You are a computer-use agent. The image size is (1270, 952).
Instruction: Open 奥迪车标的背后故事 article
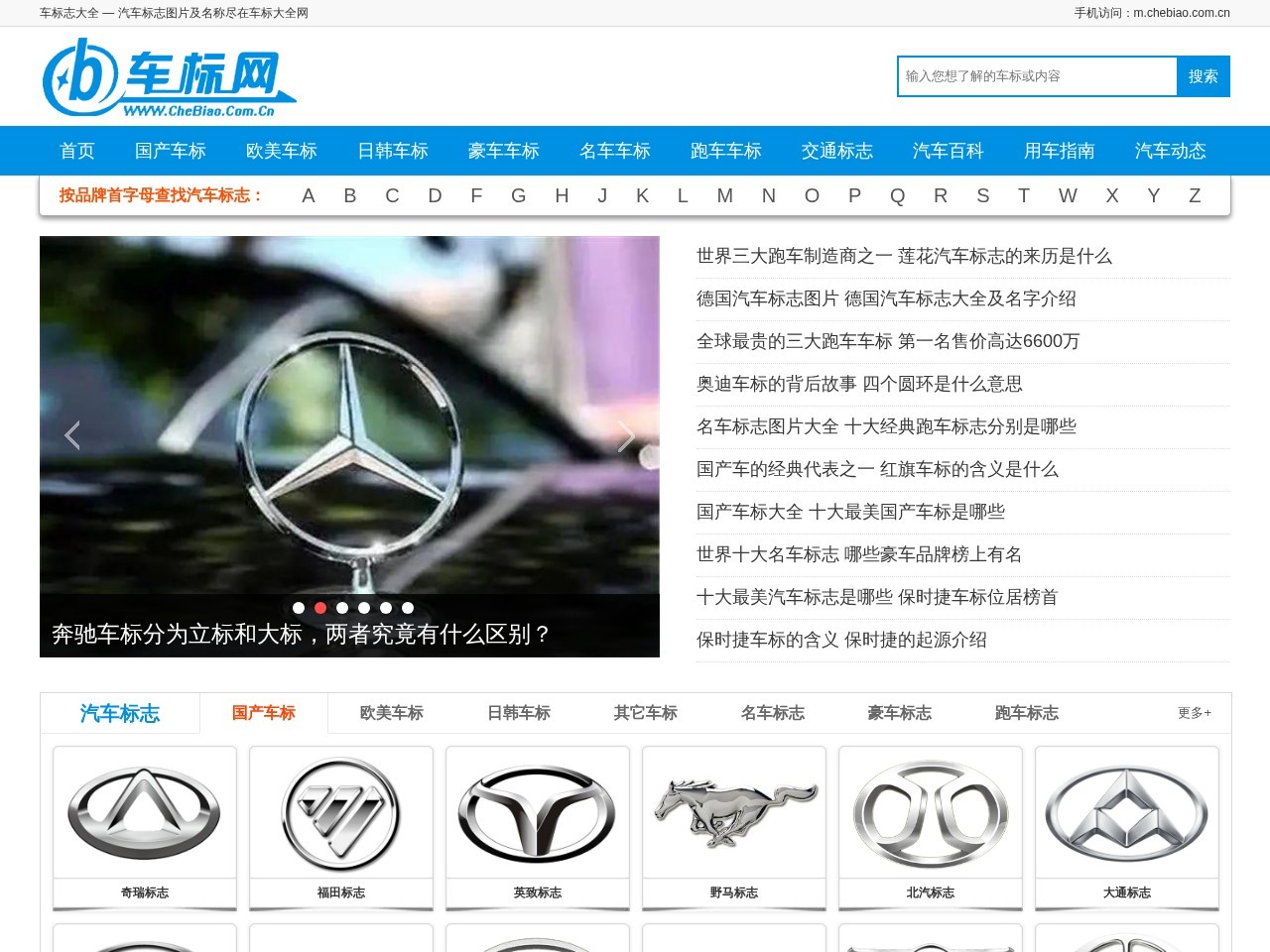pyautogui.click(x=859, y=384)
